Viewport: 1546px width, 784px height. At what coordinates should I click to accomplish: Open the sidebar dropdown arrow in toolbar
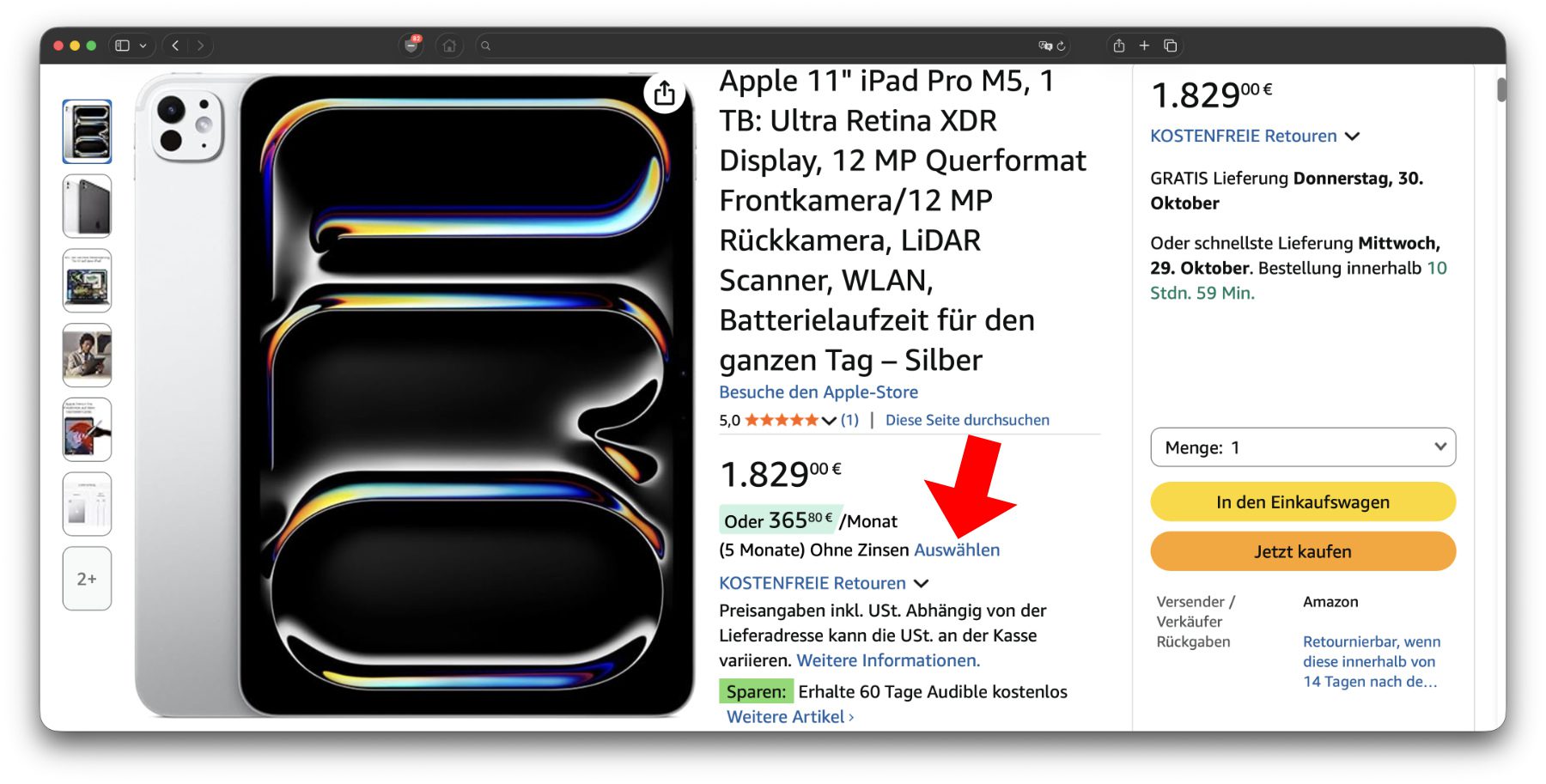tap(143, 46)
